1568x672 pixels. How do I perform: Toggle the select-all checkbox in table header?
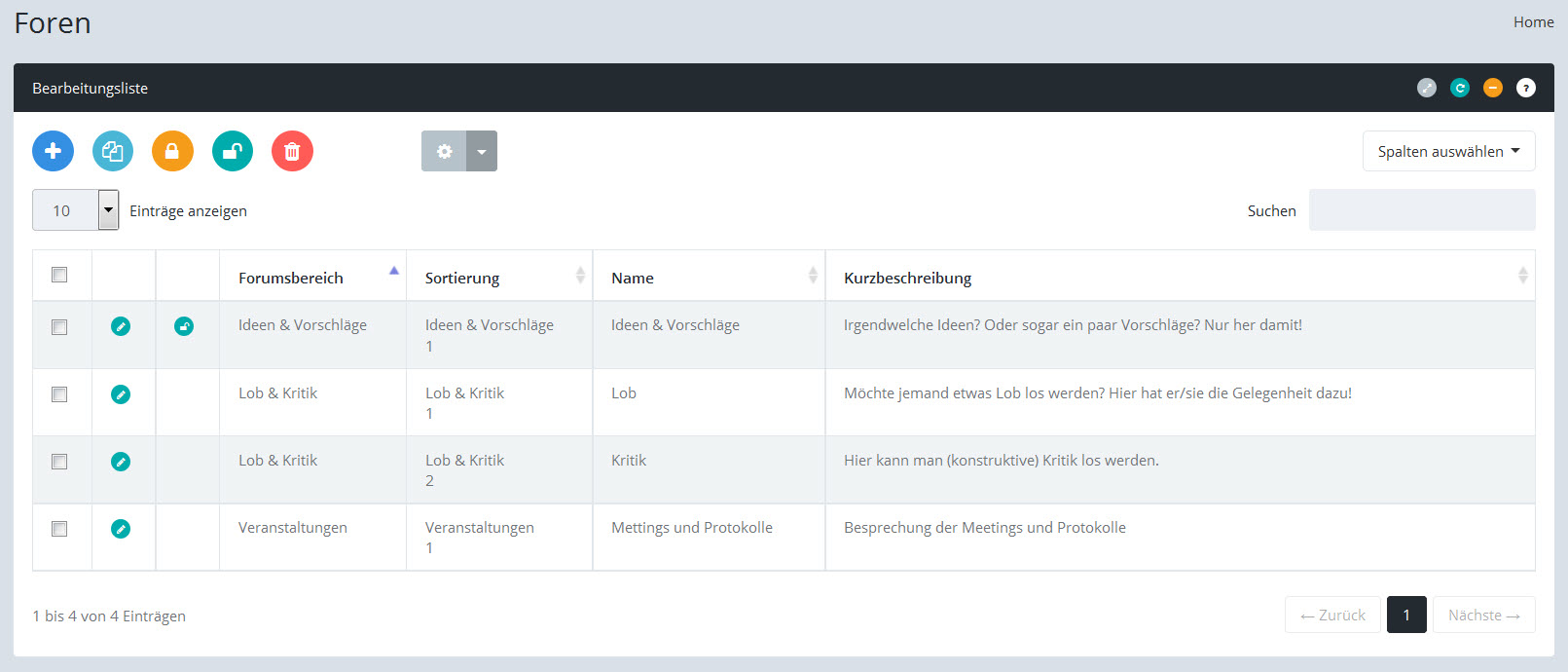(x=59, y=275)
